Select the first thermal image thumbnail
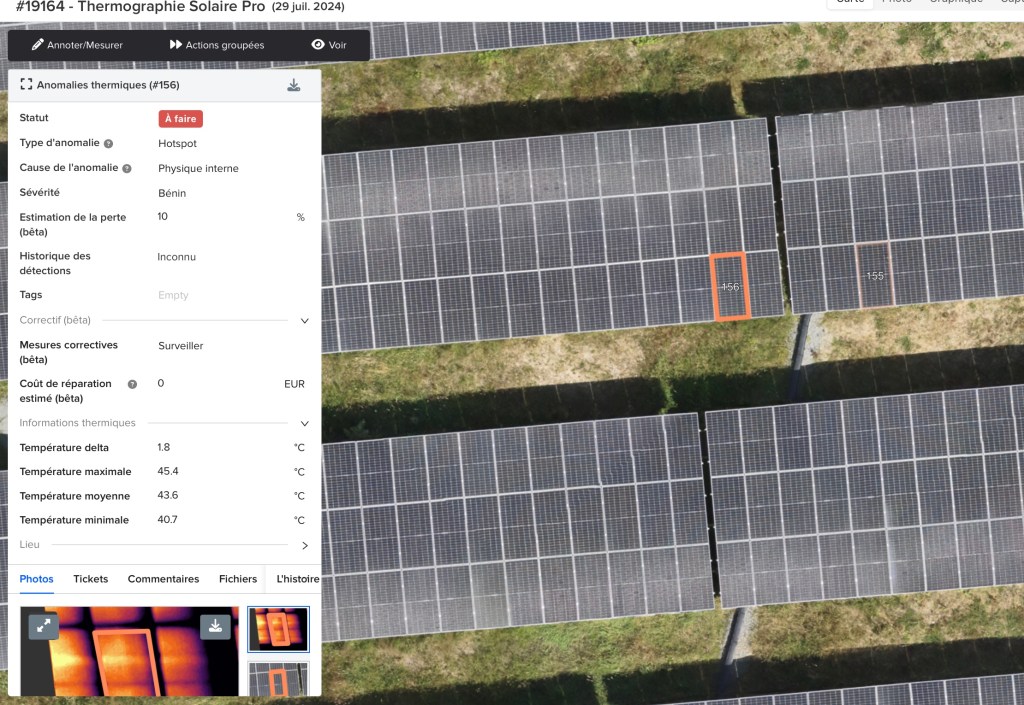 pos(278,629)
